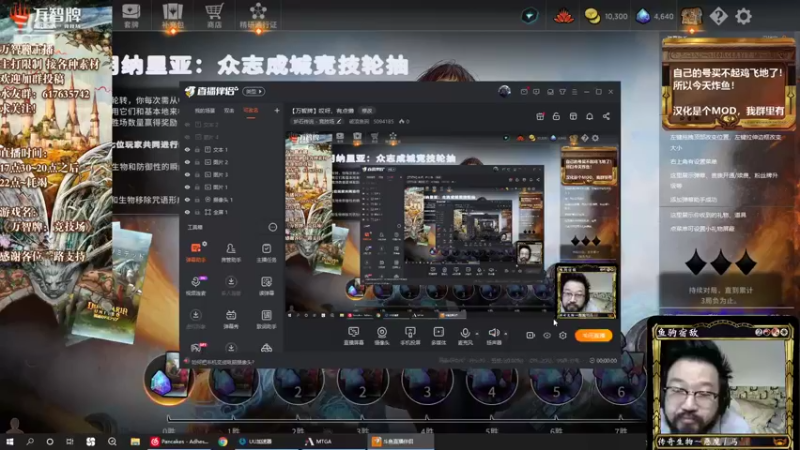Click the record video icon beside the eye icon

pos(530,335)
